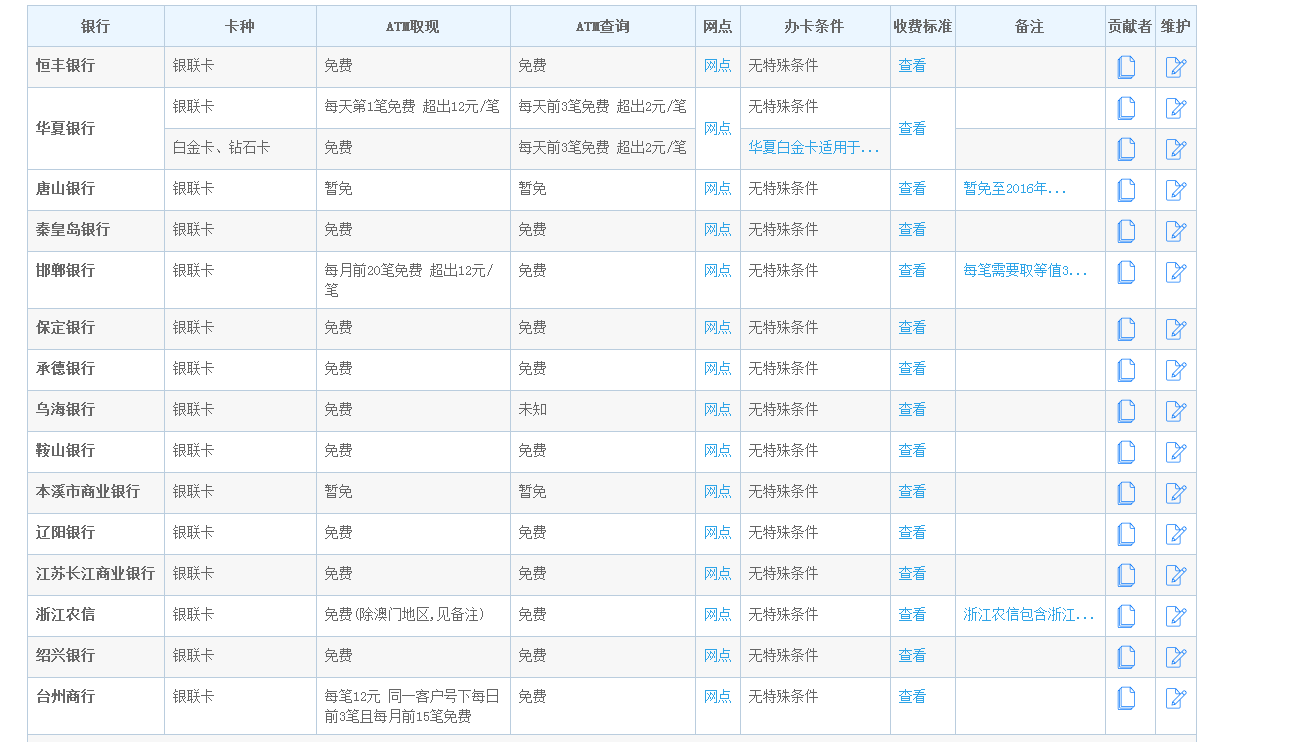1315x742 pixels.
Task: Open note link 暂免至2016年...
Action: [1015, 188]
